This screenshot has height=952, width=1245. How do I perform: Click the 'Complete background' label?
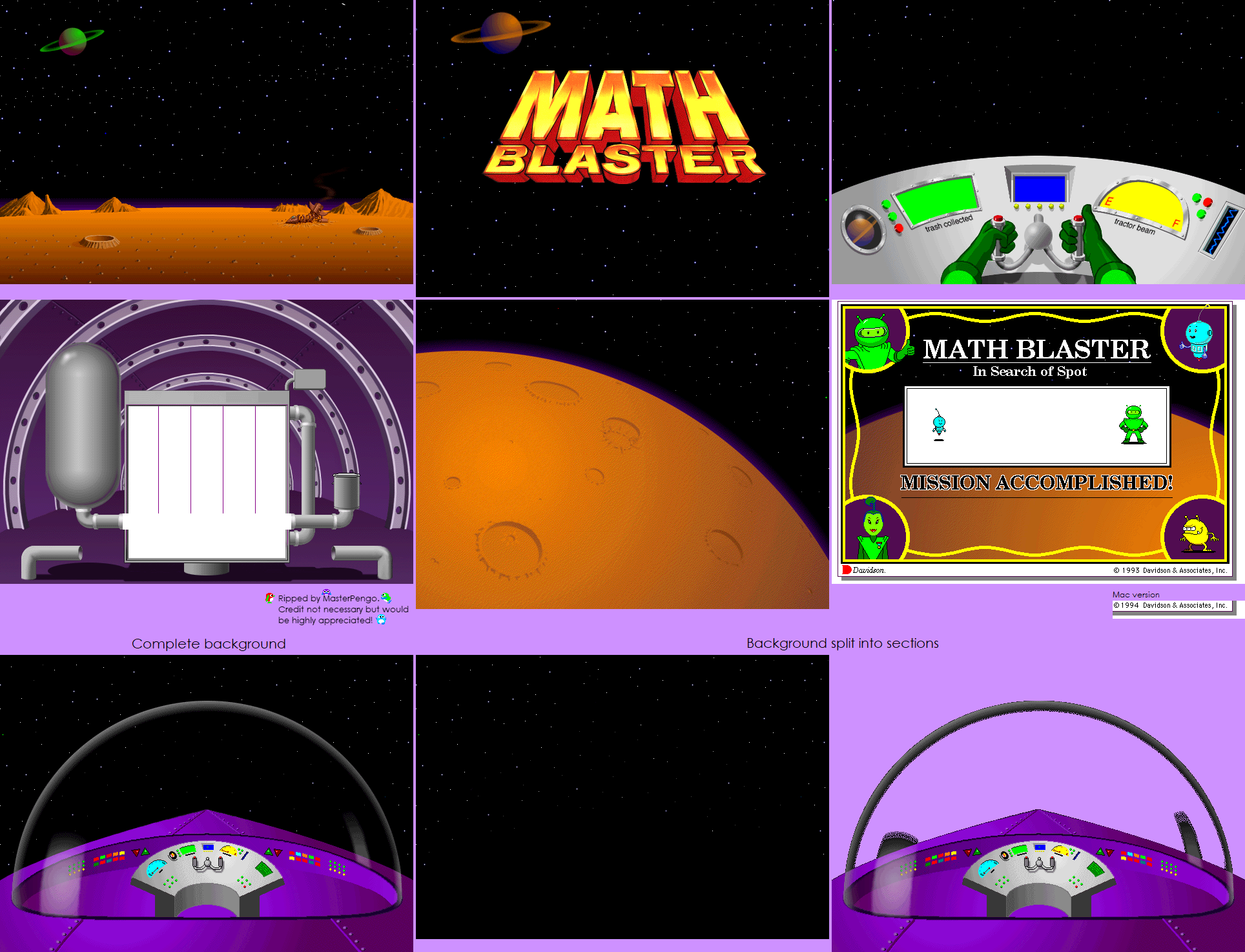(x=209, y=644)
